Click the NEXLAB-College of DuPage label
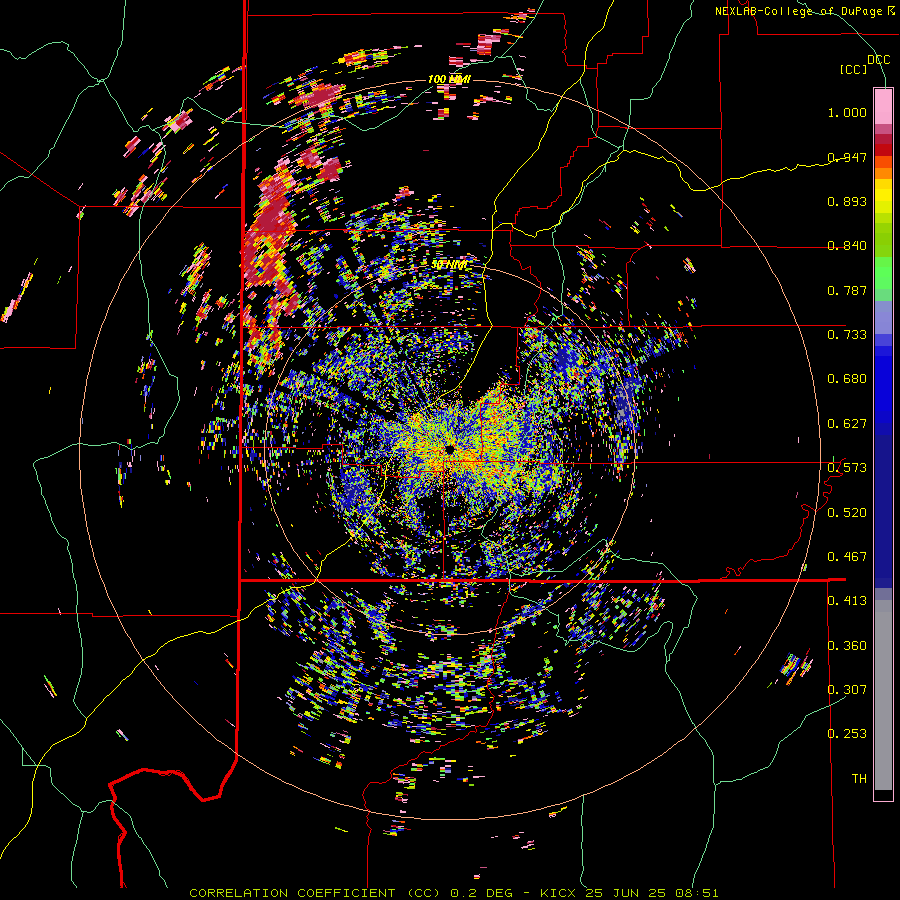The image size is (900, 900). point(798,11)
